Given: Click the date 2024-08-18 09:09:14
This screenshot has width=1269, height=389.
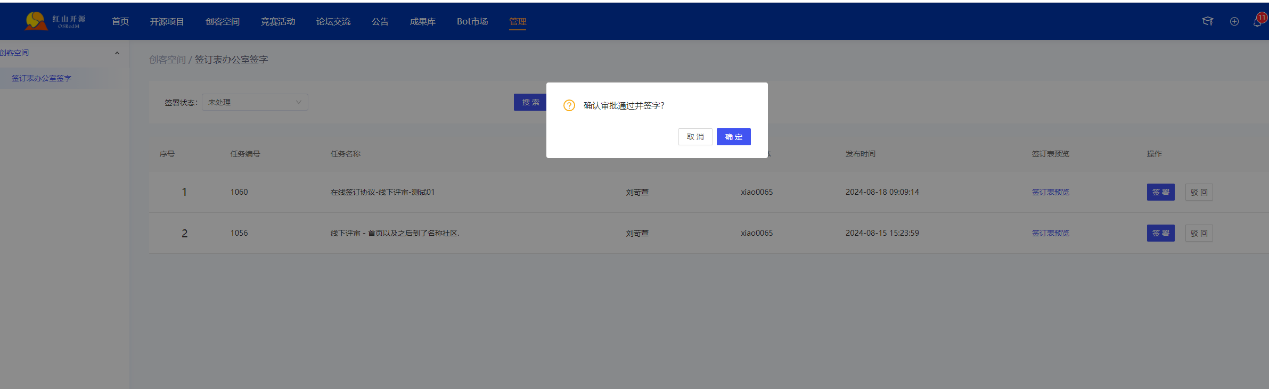Looking at the screenshot, I should pos(882,192).
